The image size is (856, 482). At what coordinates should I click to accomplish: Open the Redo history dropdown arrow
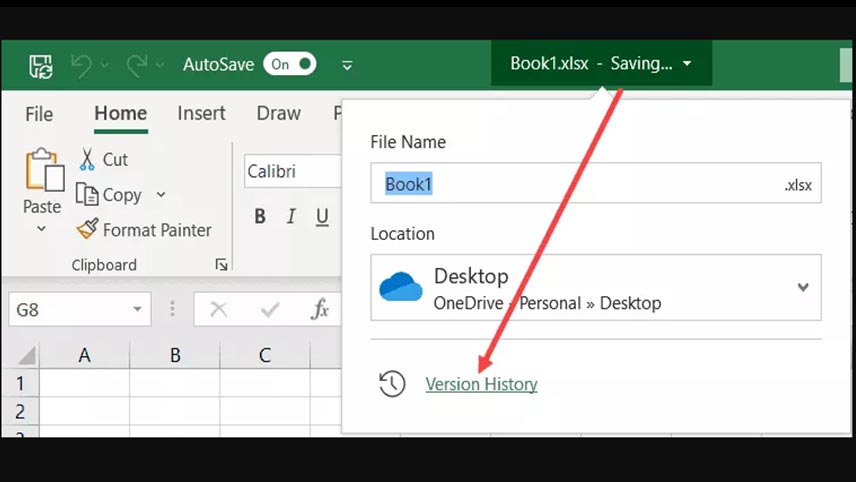pyautogui.click(x=160, y=66)
